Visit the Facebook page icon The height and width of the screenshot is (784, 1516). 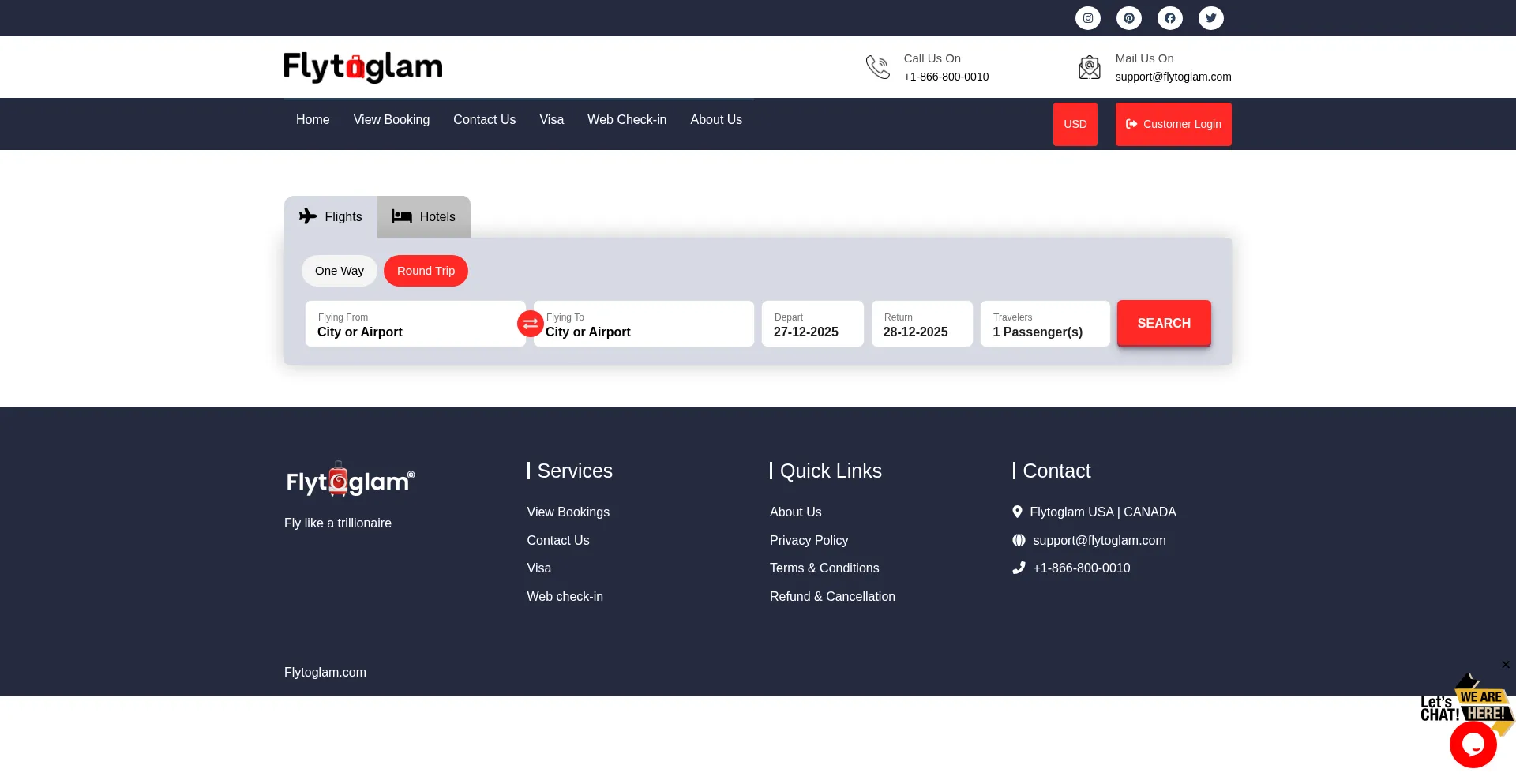tap(1169, 17)
